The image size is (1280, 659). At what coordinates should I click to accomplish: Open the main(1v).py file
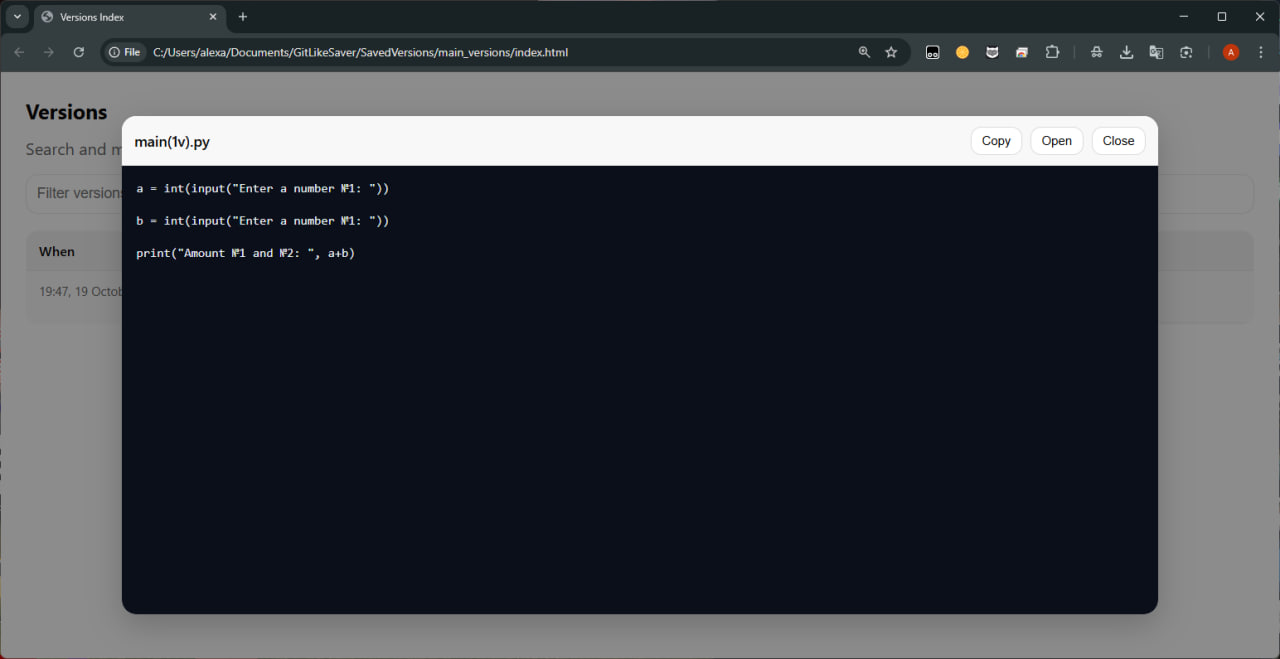1056,140
